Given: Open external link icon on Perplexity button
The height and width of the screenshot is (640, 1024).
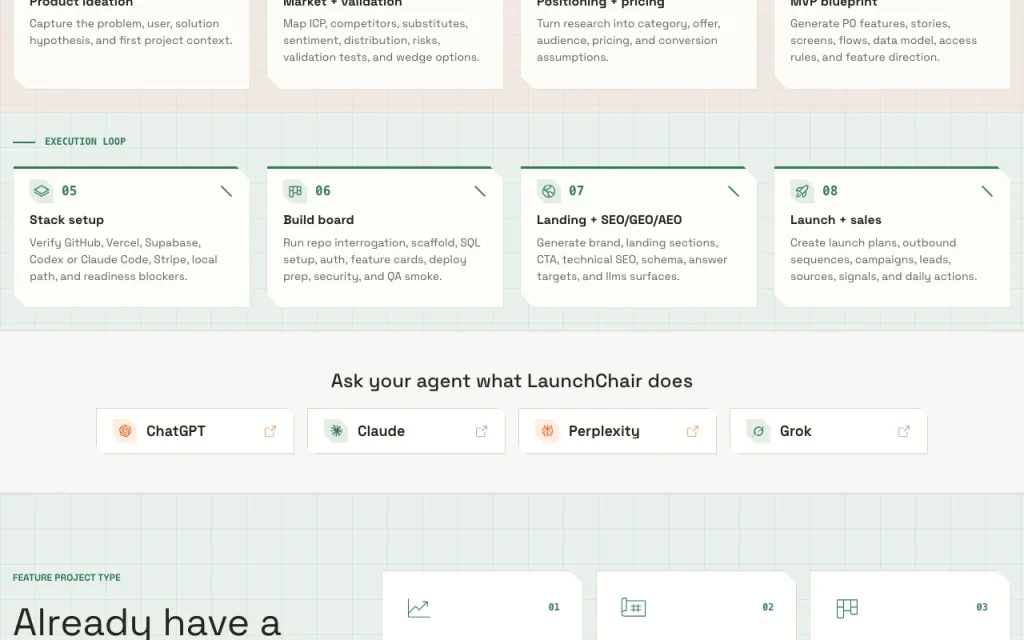Looking at the screenshot, I should click(x=692, y=431).
